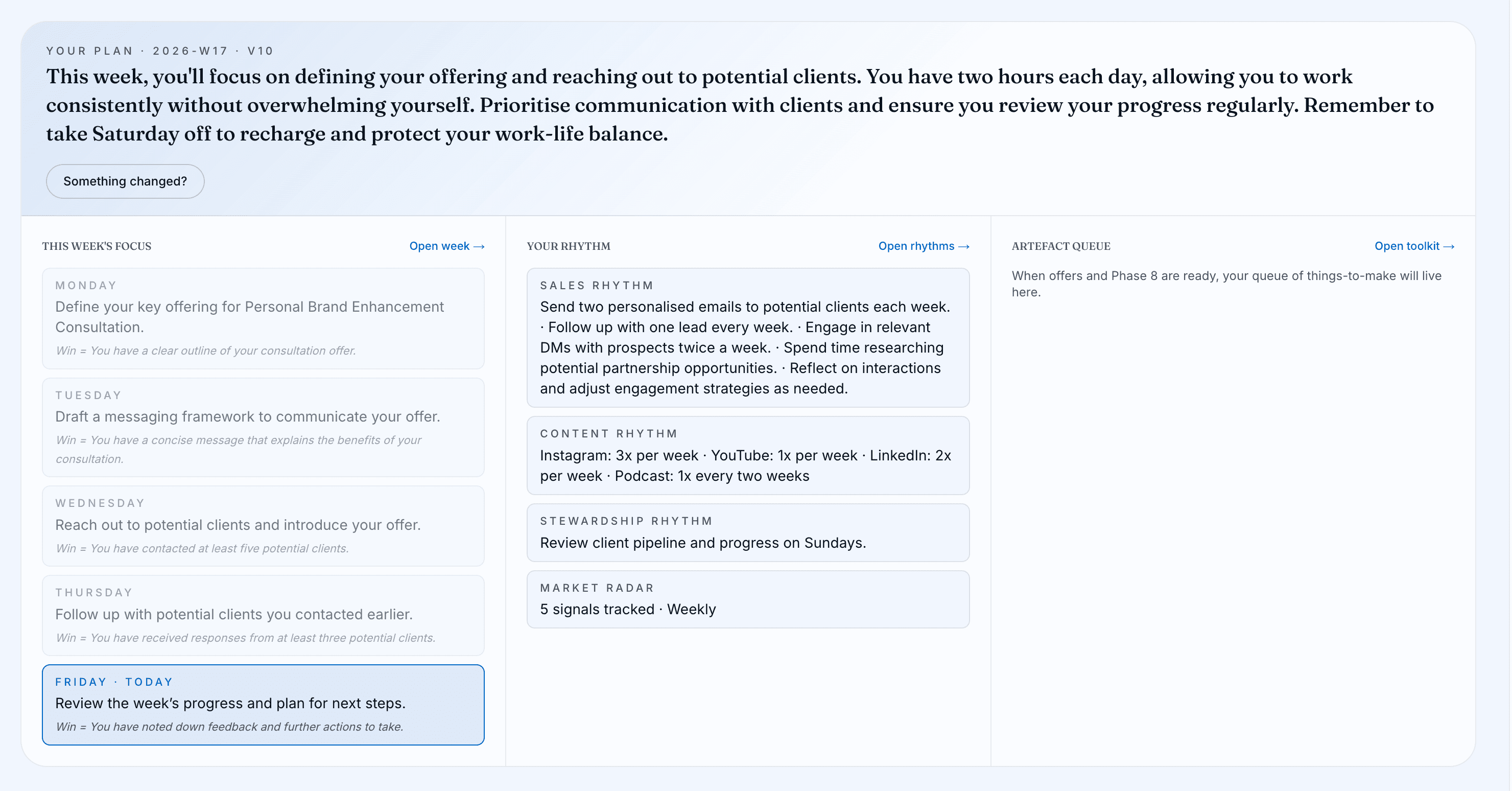The image size is (1512, 791).
Task: Click the arrow icon beside Open week
Action: click(479, 247)
